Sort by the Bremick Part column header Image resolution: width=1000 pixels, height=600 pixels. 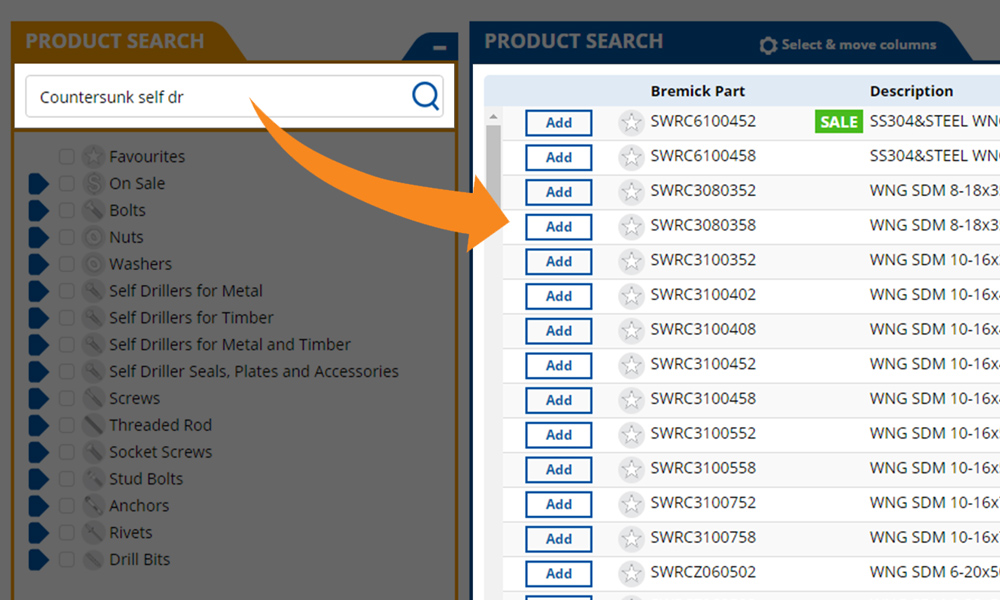(x=697, y=91)
